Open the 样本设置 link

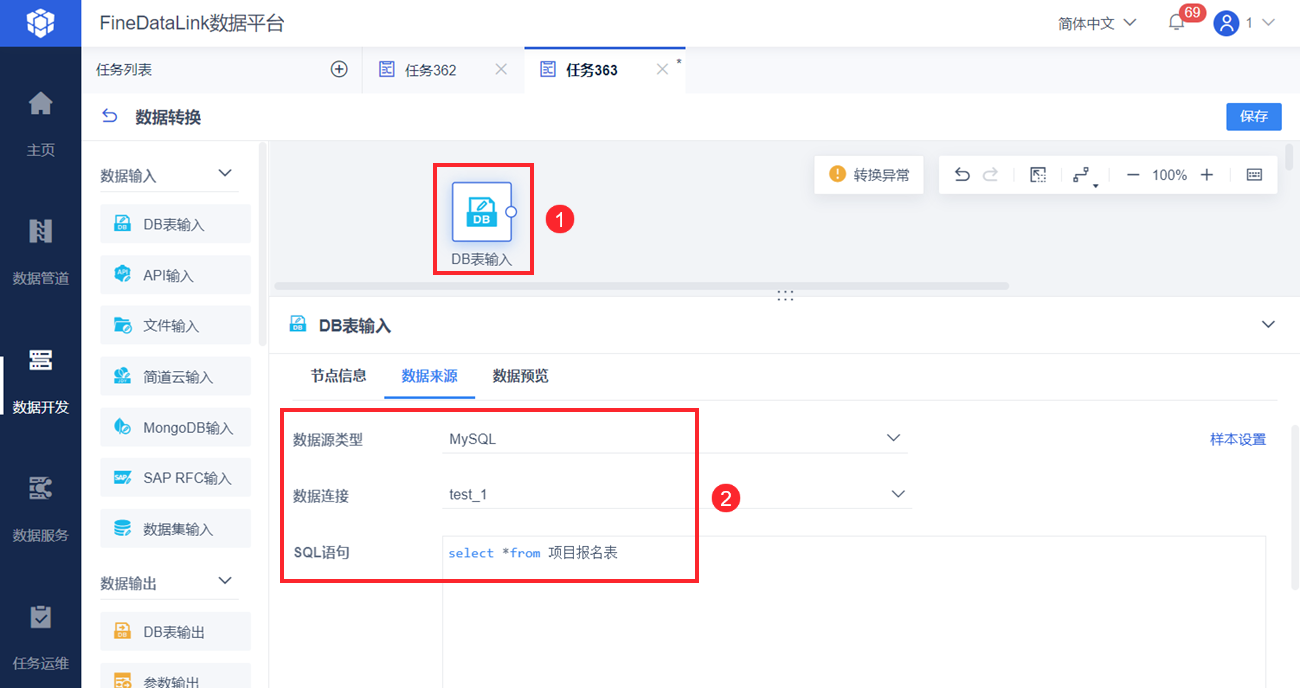pos(1238,439)
